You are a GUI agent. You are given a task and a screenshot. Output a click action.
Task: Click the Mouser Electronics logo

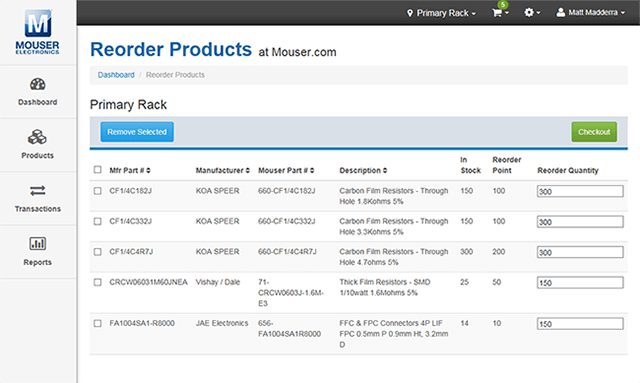tap(38, 32)
